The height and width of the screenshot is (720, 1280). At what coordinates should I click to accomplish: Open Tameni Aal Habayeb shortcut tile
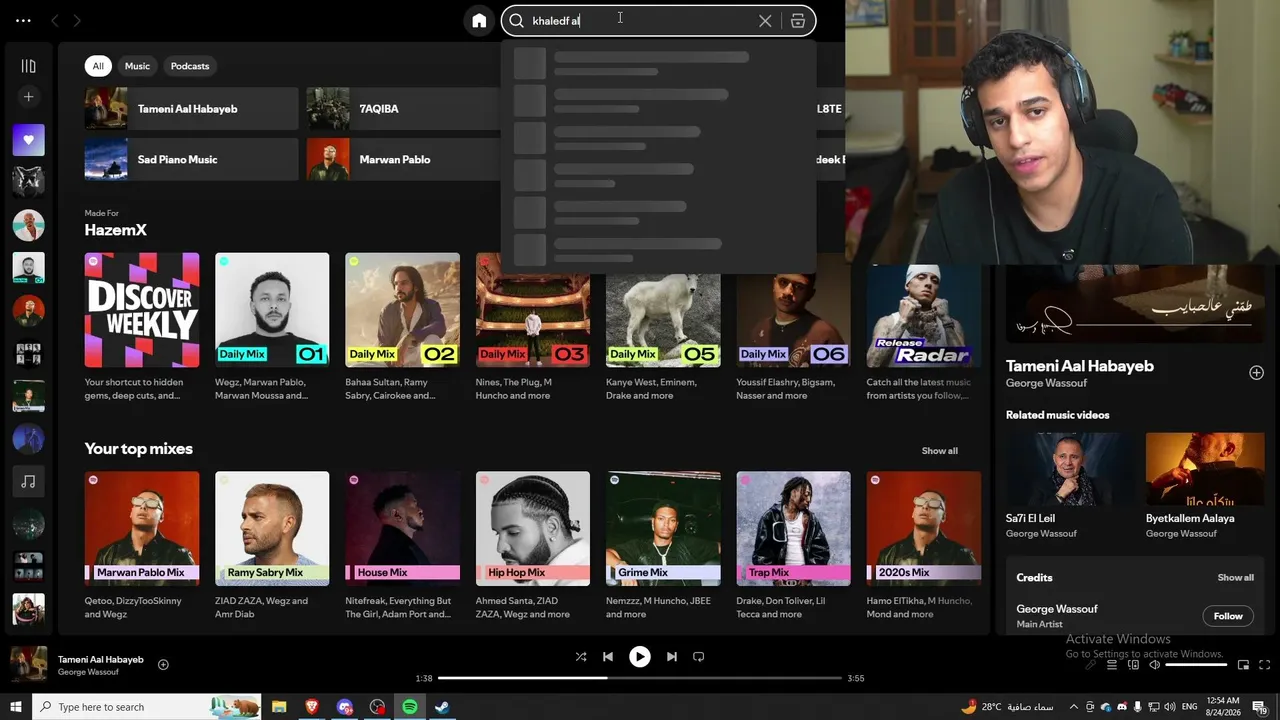(191, 109)
